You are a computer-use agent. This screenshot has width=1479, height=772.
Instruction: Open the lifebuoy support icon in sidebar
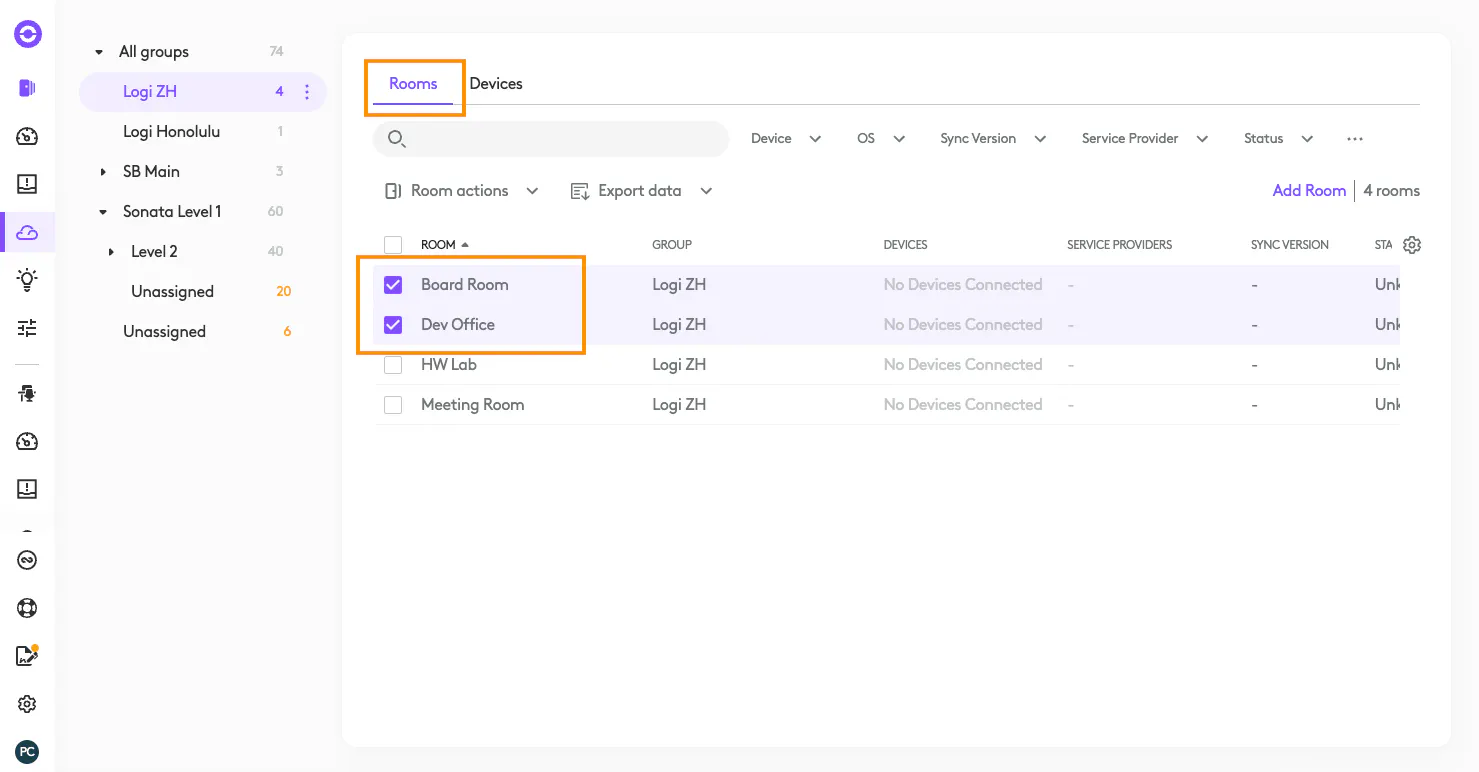(x=27, y=608)
